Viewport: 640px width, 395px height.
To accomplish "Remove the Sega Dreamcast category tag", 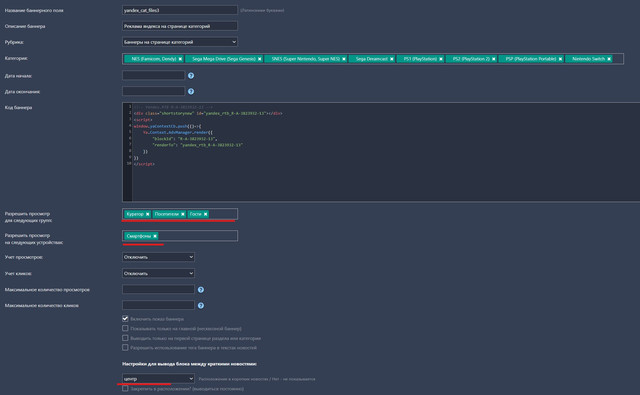I will coord(392,59).
